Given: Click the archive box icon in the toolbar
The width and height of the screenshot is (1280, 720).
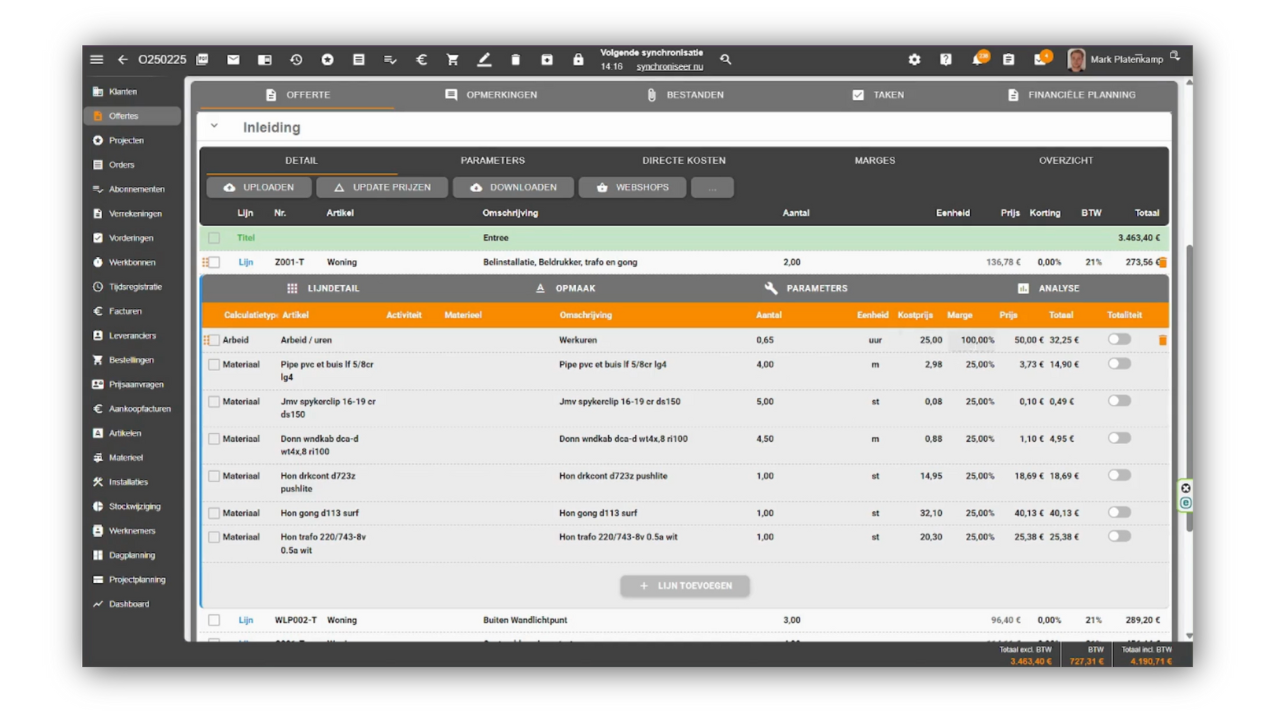Looking at the screenshot, I should pos(547,60).
